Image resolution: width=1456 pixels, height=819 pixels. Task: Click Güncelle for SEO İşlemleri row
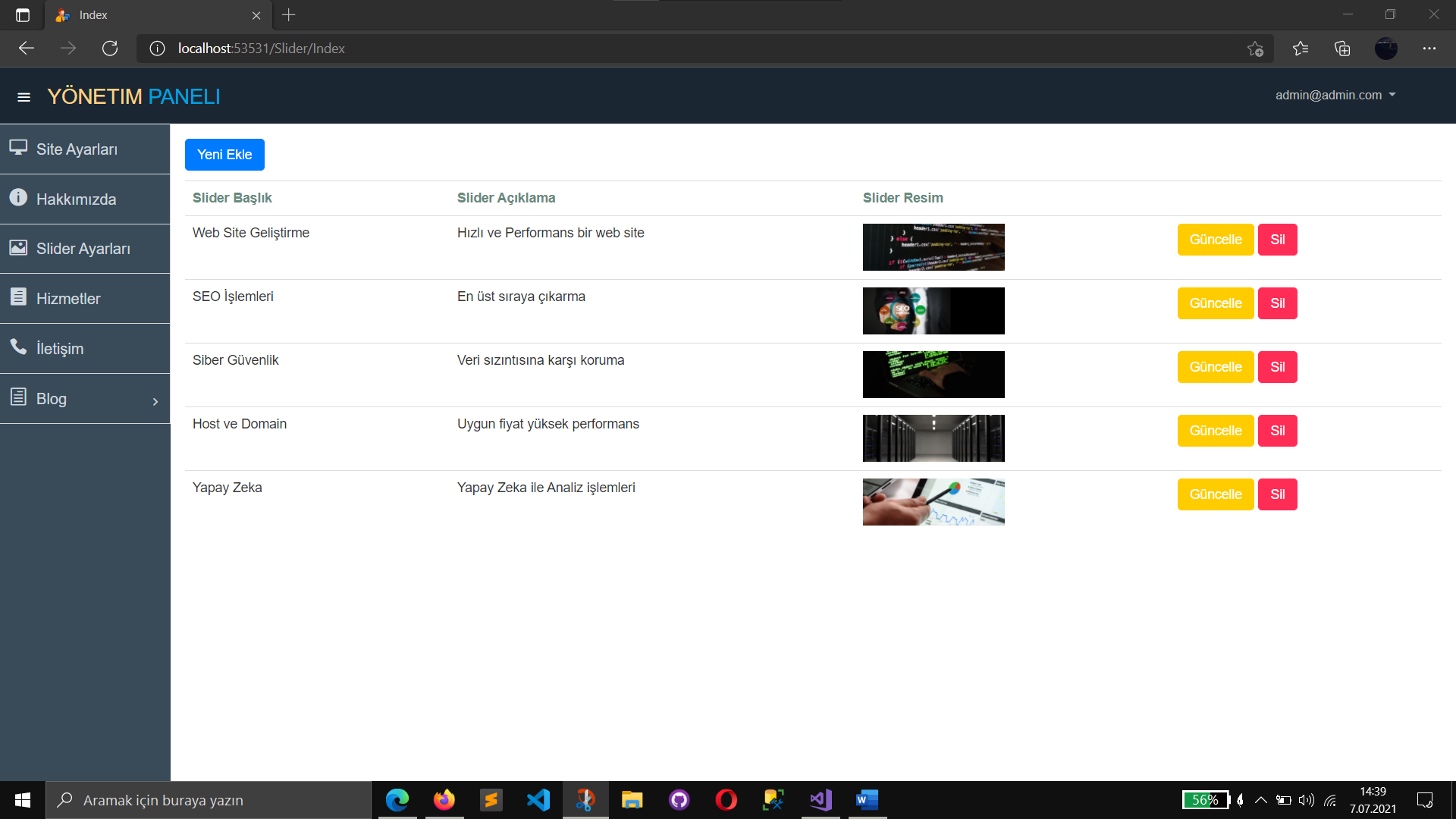click(x=1215, y=303)
